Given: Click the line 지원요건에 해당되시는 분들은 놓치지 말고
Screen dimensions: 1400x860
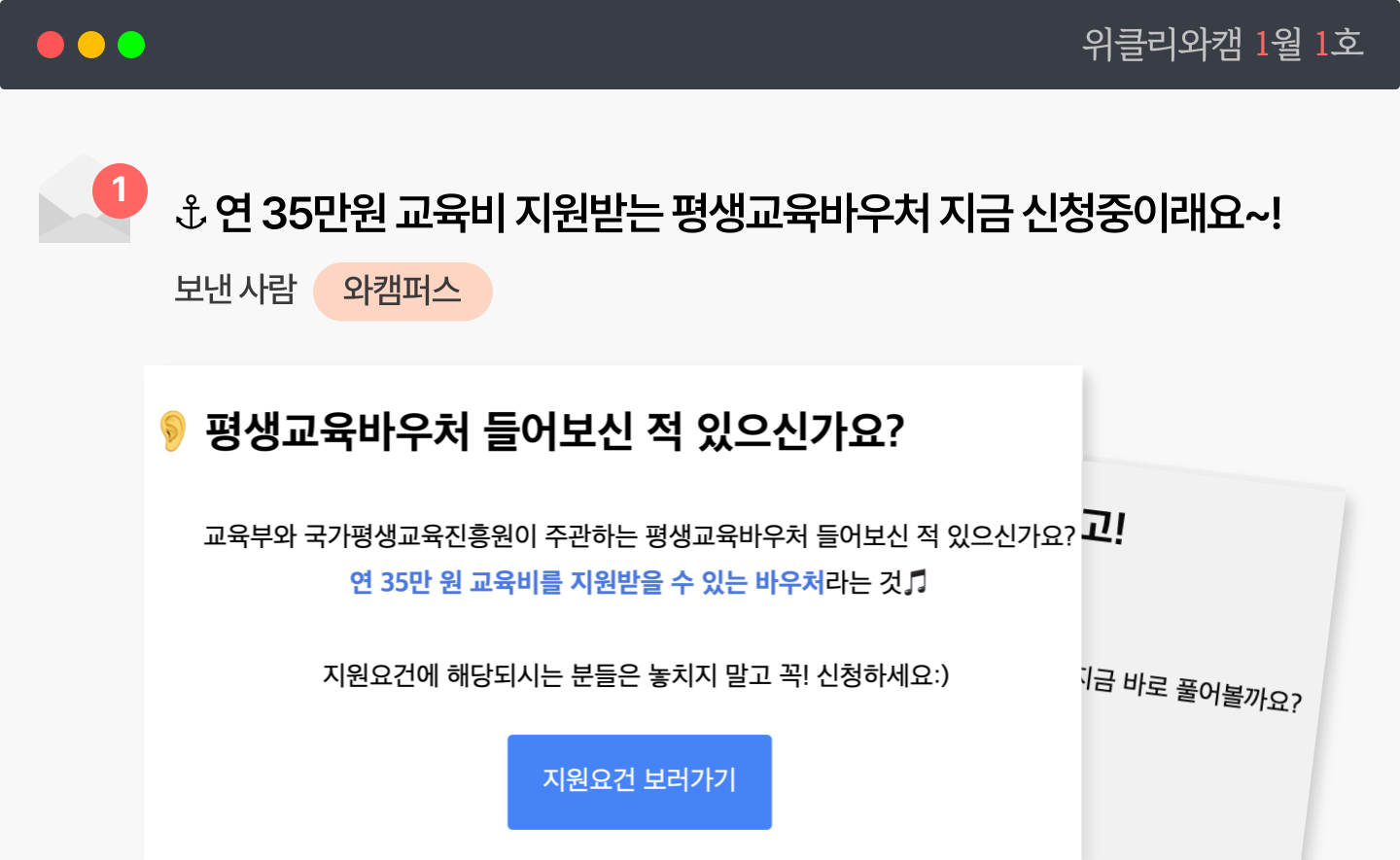Looking at the screenshot, I should coord(636,674).
